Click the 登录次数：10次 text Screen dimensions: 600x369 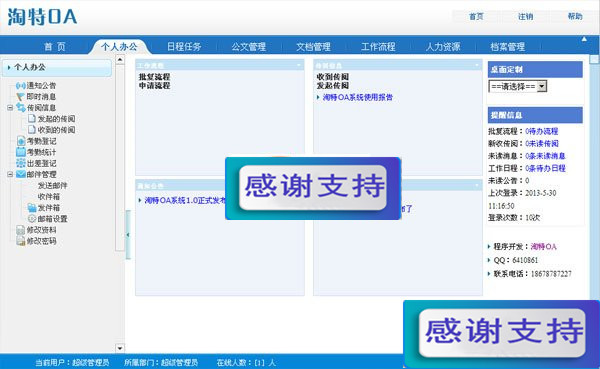pyautogui.click(x=514, y=217)
